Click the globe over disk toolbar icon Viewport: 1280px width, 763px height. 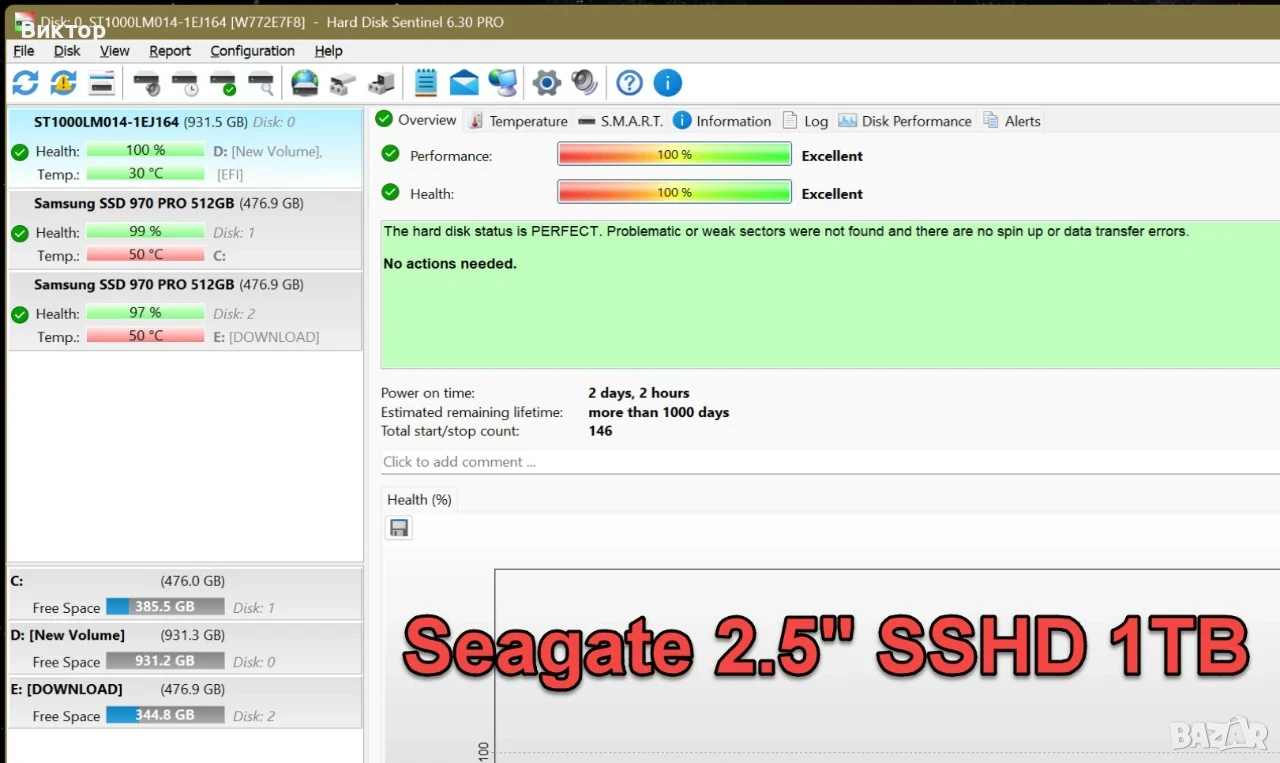(305, 83)
